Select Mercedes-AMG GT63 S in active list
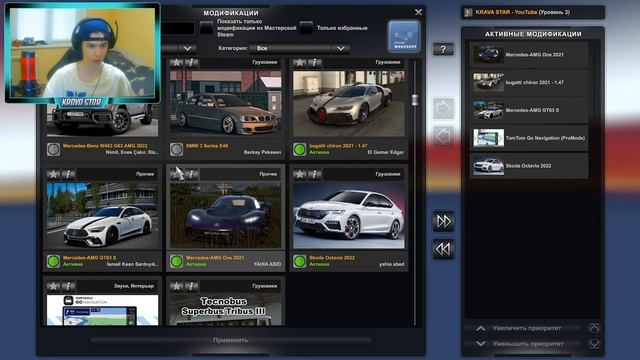The height and width of the screenshot is (360, 640). coord(529,110)
